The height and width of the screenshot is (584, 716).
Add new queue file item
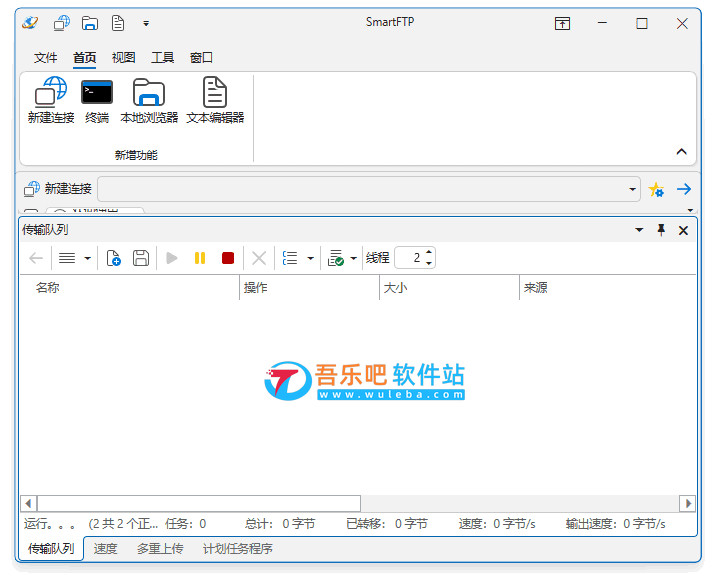pyautogui.click(x=113, y=258)
